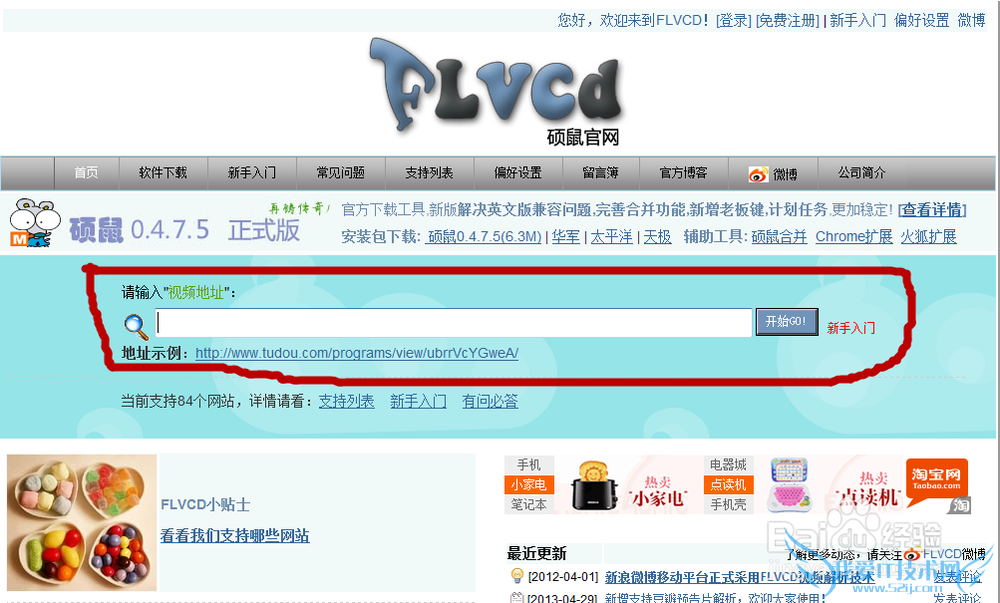Click 微博 in the top header bar
Viewport: 1000px width, 603px height.
[971, 20]
